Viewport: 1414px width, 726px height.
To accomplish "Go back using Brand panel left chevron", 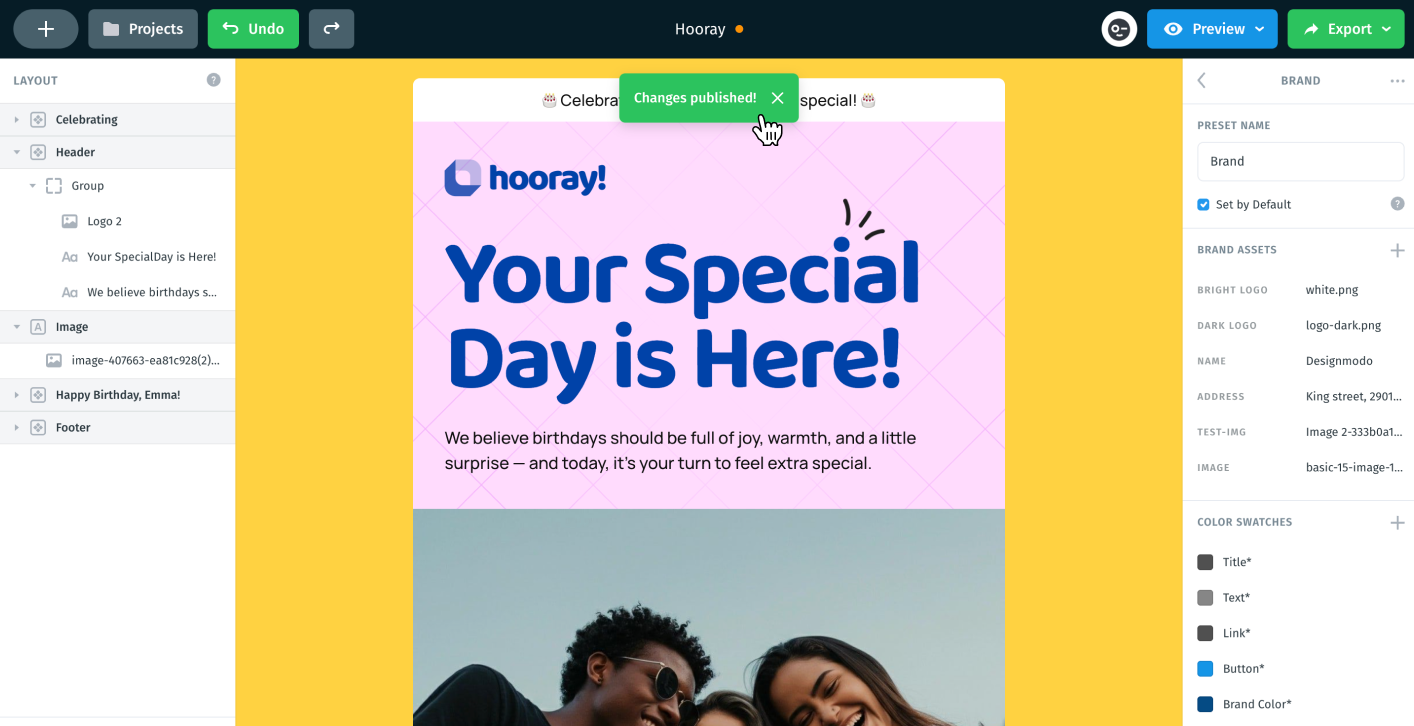I will tap(1202, 80).
